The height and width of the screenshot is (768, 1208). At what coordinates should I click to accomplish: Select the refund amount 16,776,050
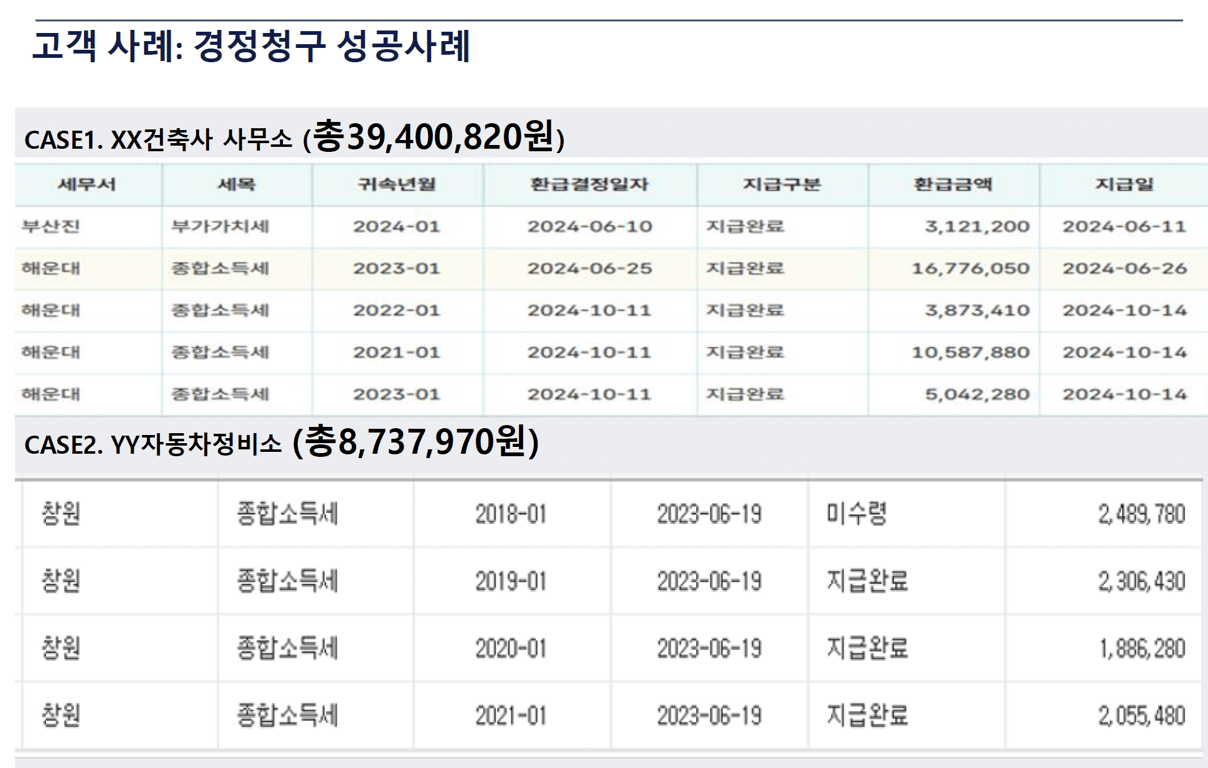[x=970, y=269]
